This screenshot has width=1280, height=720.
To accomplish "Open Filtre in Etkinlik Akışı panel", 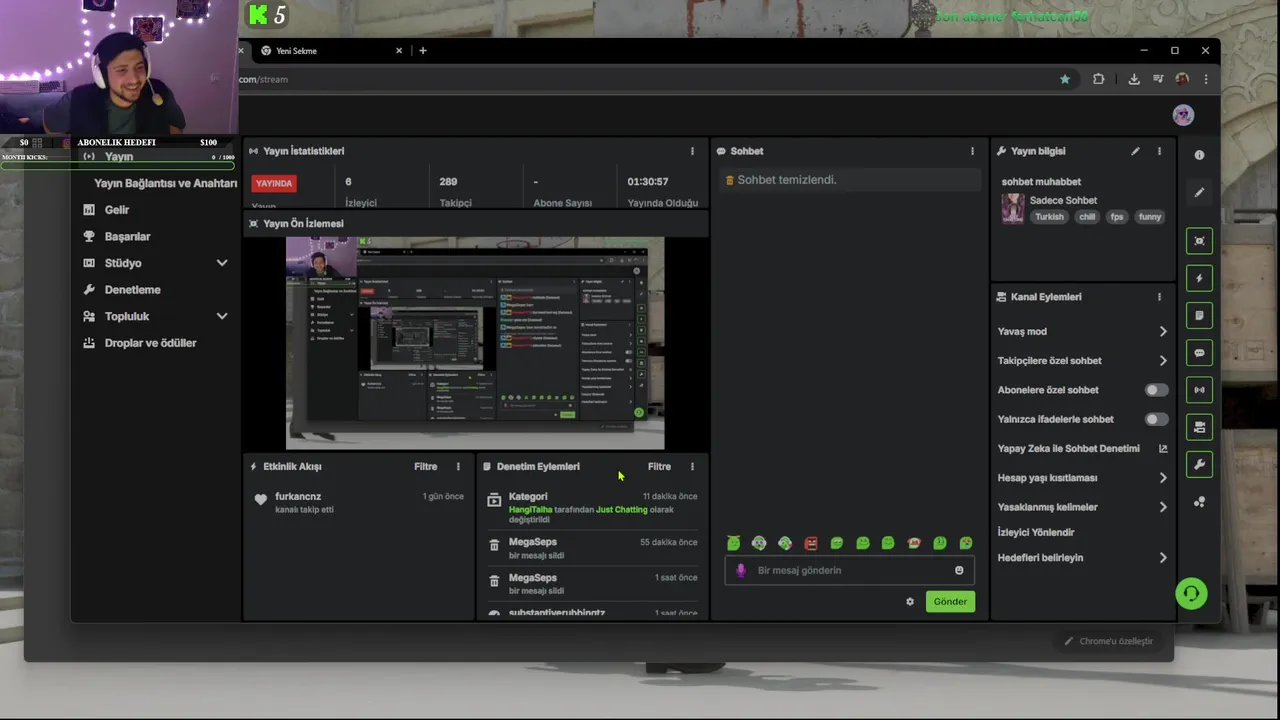I will click(425, 466).
